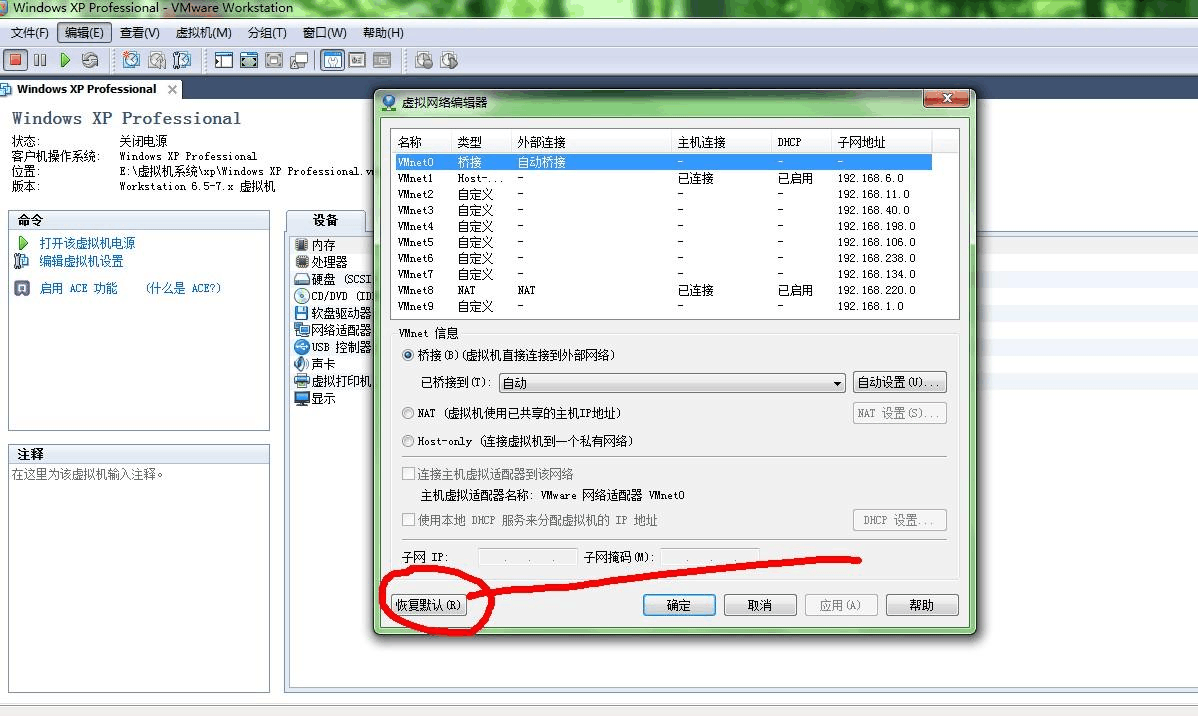Click the 取消 button
This screenshot has width=1198, height=716.
coord(759,605)
